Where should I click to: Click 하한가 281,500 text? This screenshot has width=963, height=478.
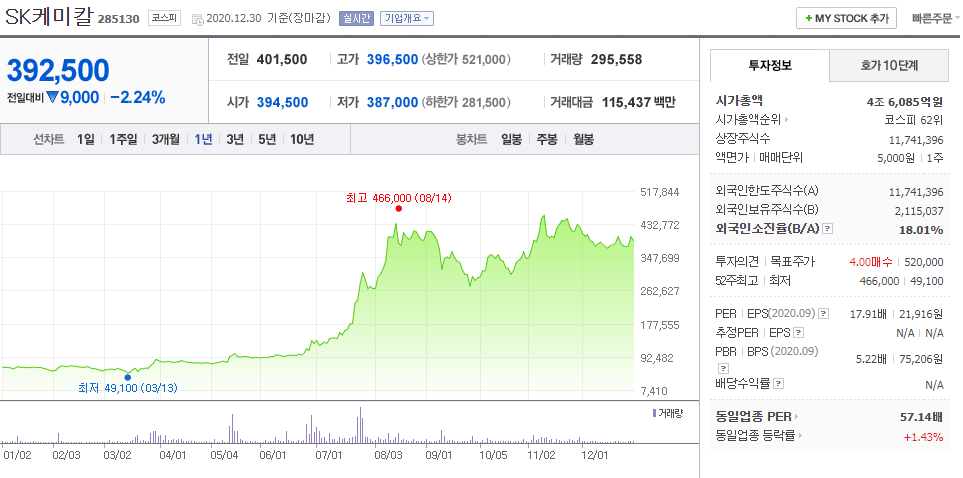(x=467, y=103)
